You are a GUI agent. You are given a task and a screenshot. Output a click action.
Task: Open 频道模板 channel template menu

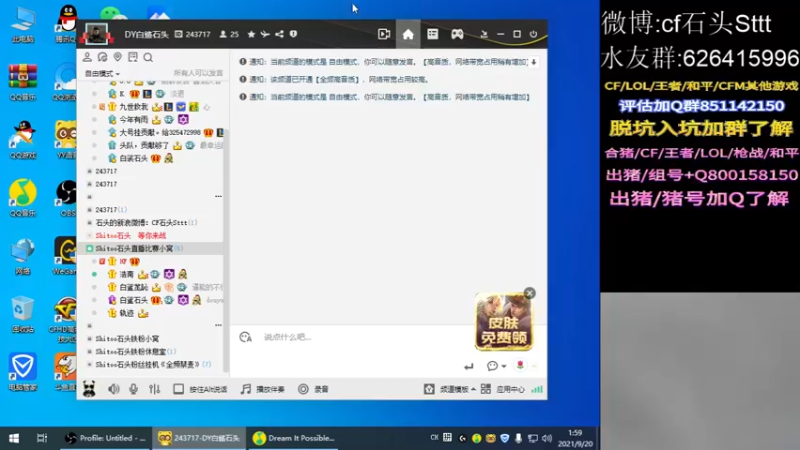449,389
